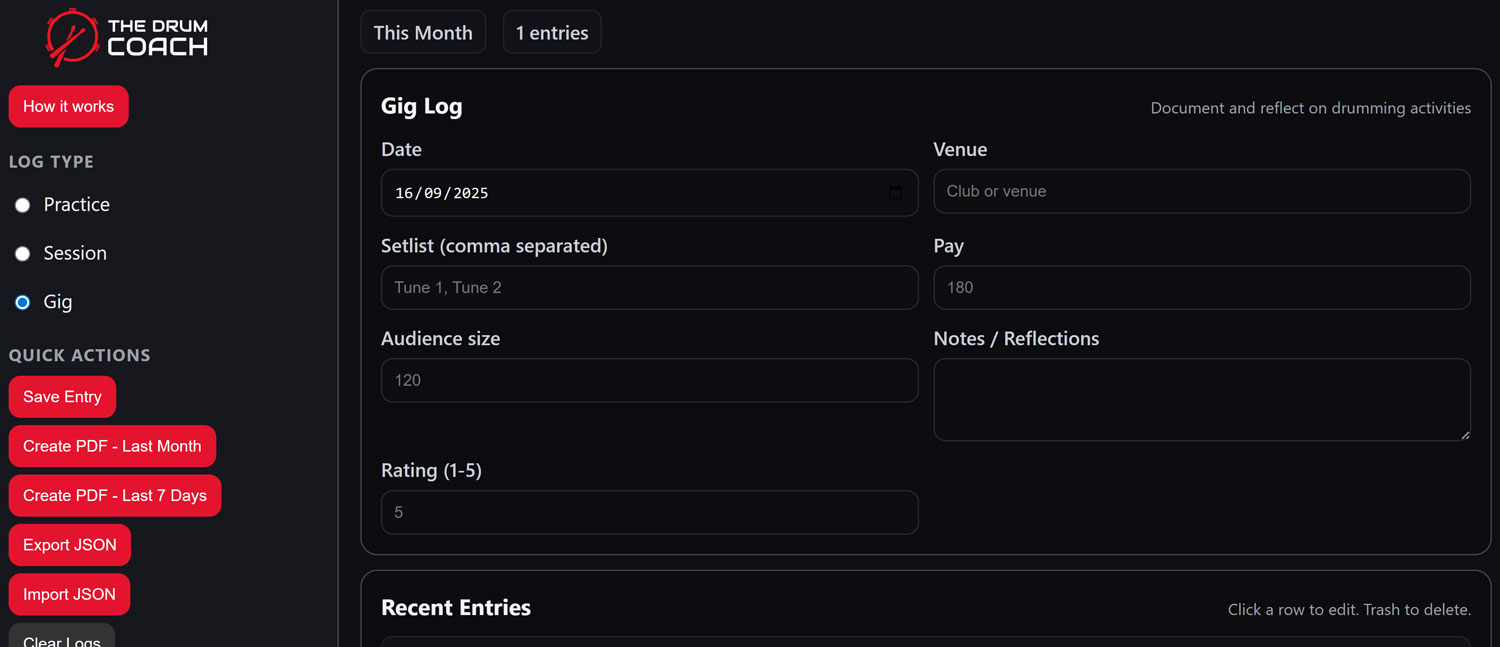Select the Gig log type
Viewport: 1500px width, 647px height.
[x=23, y=302]
